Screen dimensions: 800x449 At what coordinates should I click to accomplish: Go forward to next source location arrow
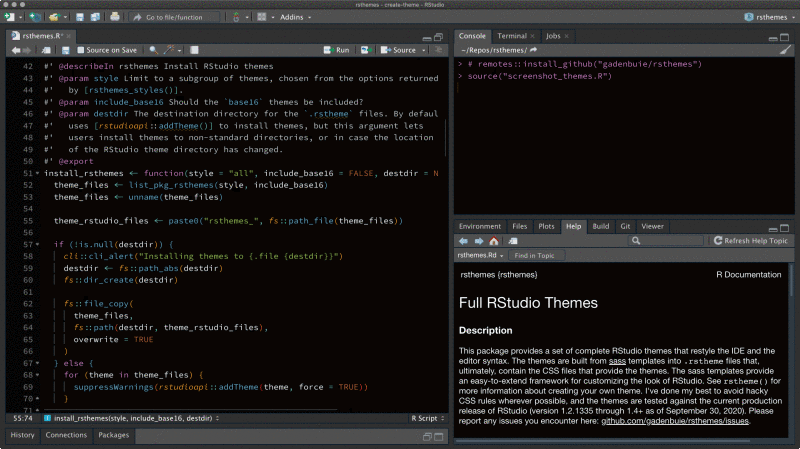pyautogui.click(x=27, y=50)
